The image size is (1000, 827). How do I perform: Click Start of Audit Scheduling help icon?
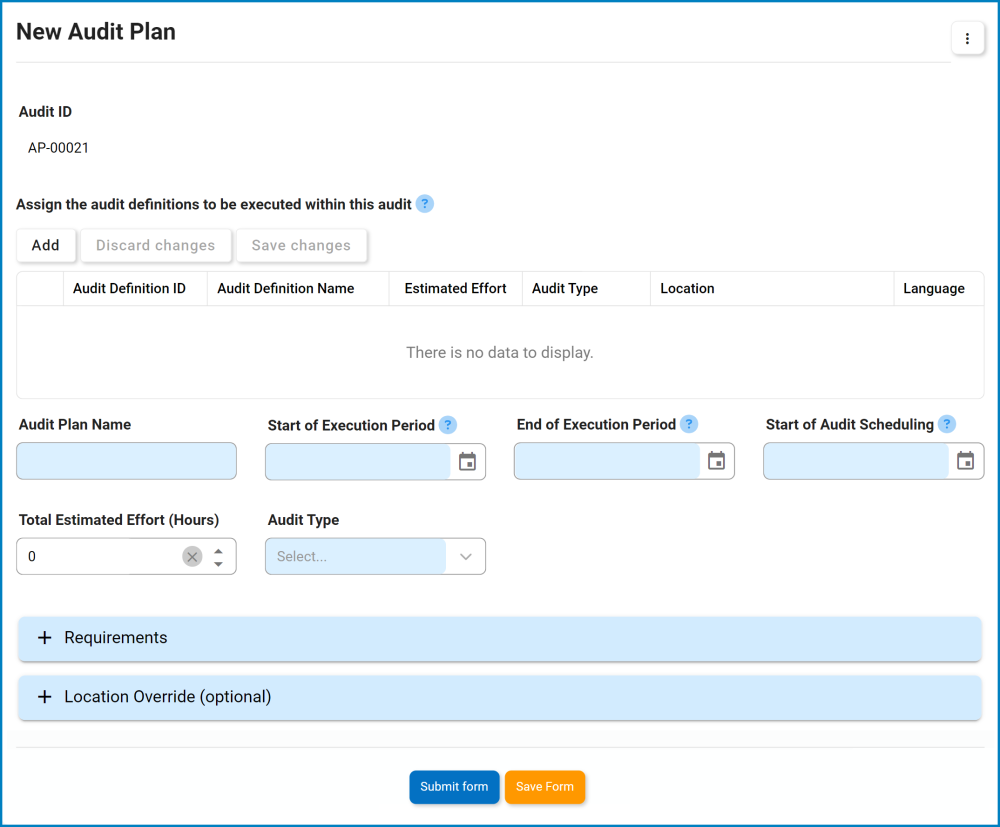tap(947, 424)
